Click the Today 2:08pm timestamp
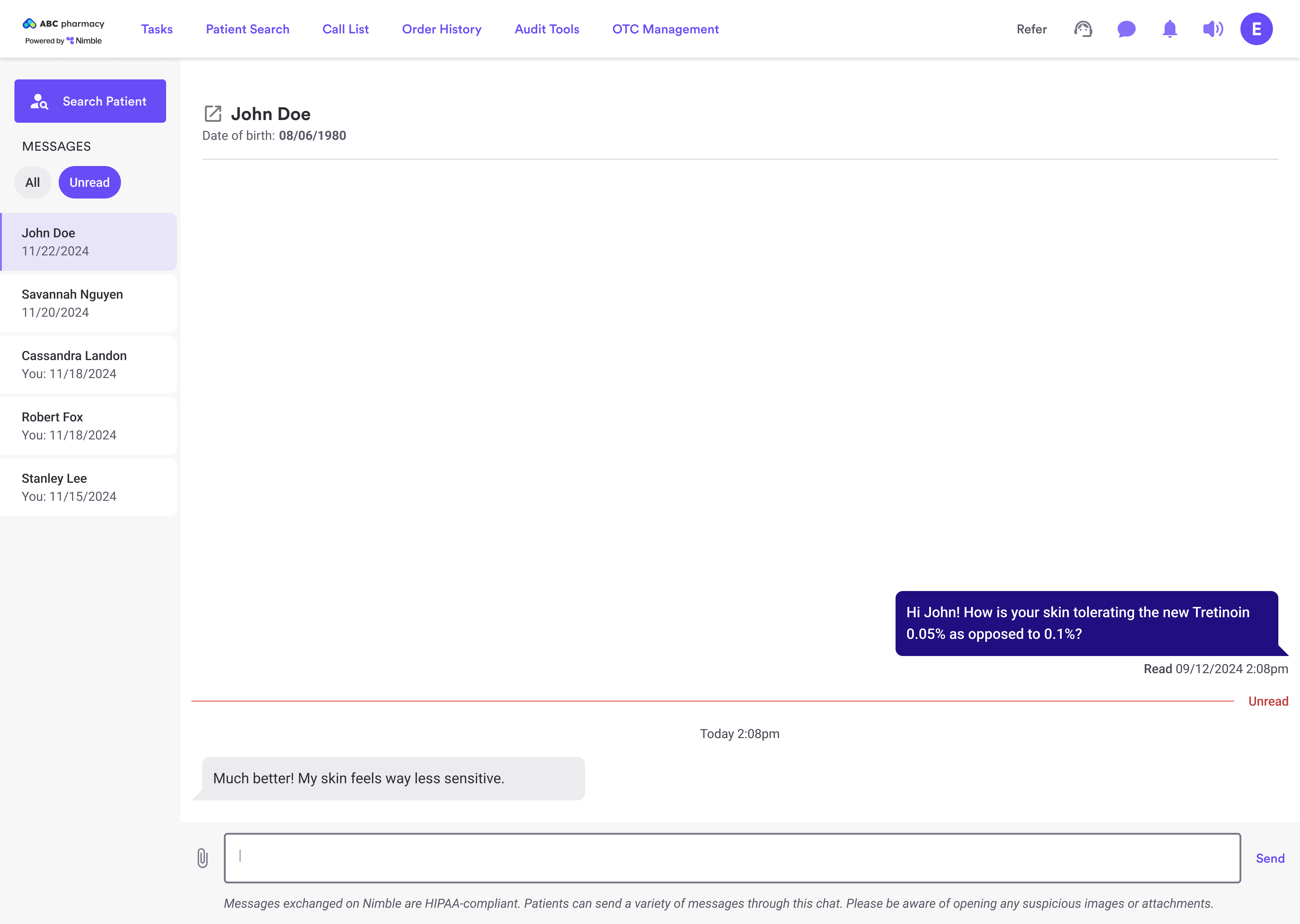 click(x=739, y=734)
